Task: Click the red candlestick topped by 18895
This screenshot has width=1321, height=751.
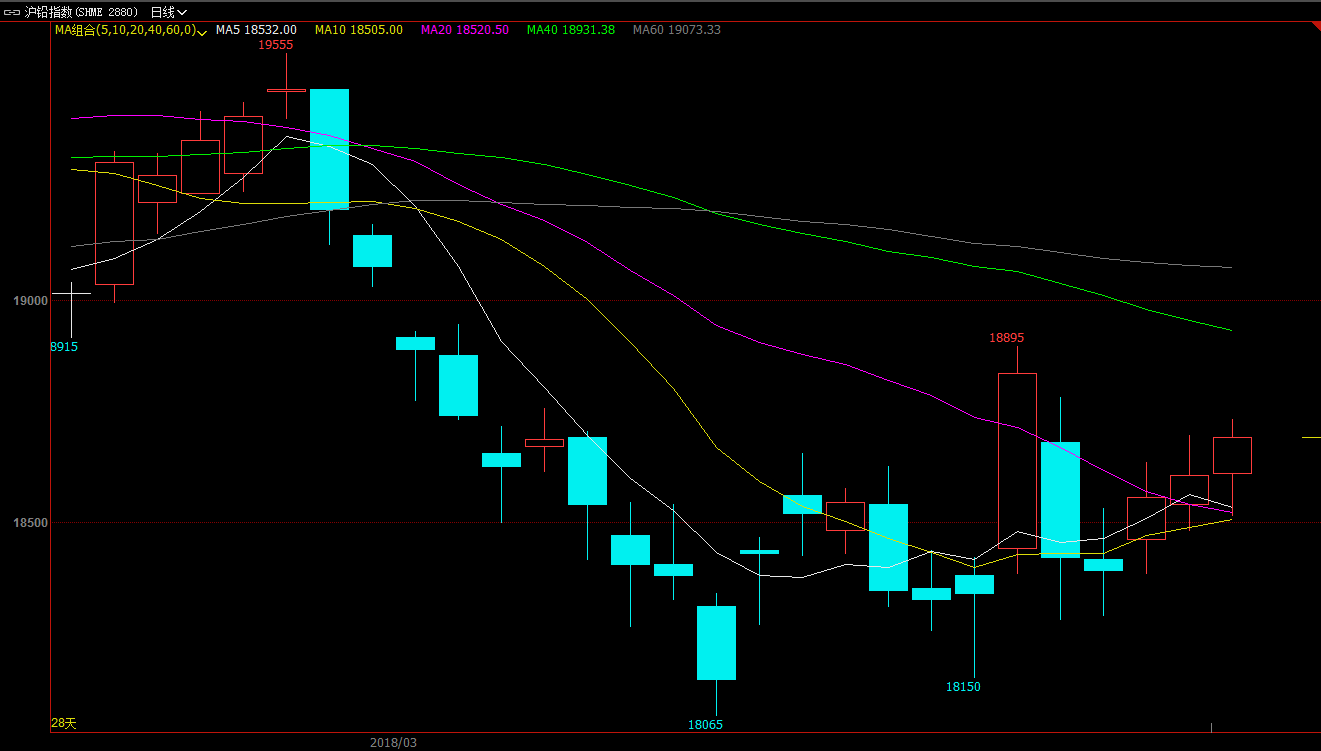Action: point(1017,461)
